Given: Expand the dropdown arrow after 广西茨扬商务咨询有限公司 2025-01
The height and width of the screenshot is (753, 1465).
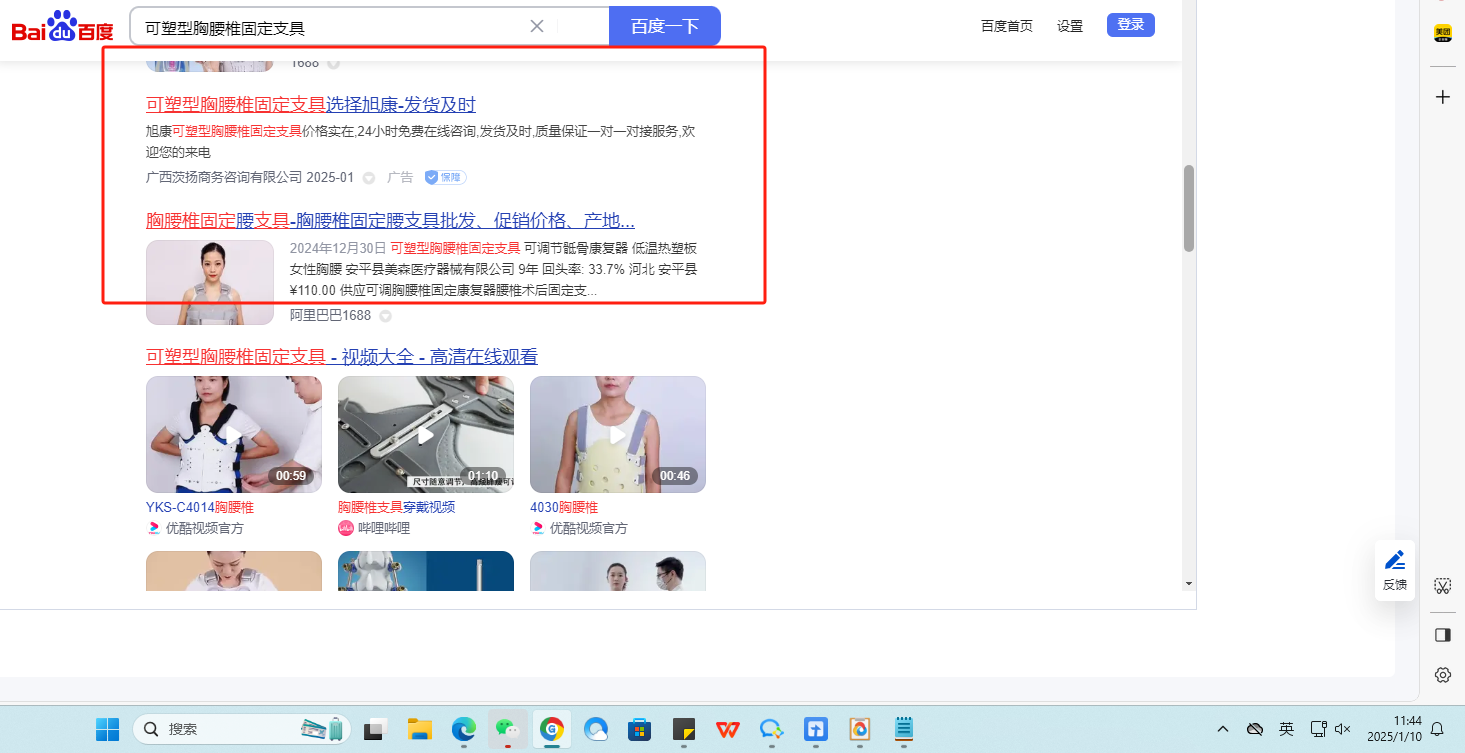Looking at the screenshot, I should coord(369,178).
